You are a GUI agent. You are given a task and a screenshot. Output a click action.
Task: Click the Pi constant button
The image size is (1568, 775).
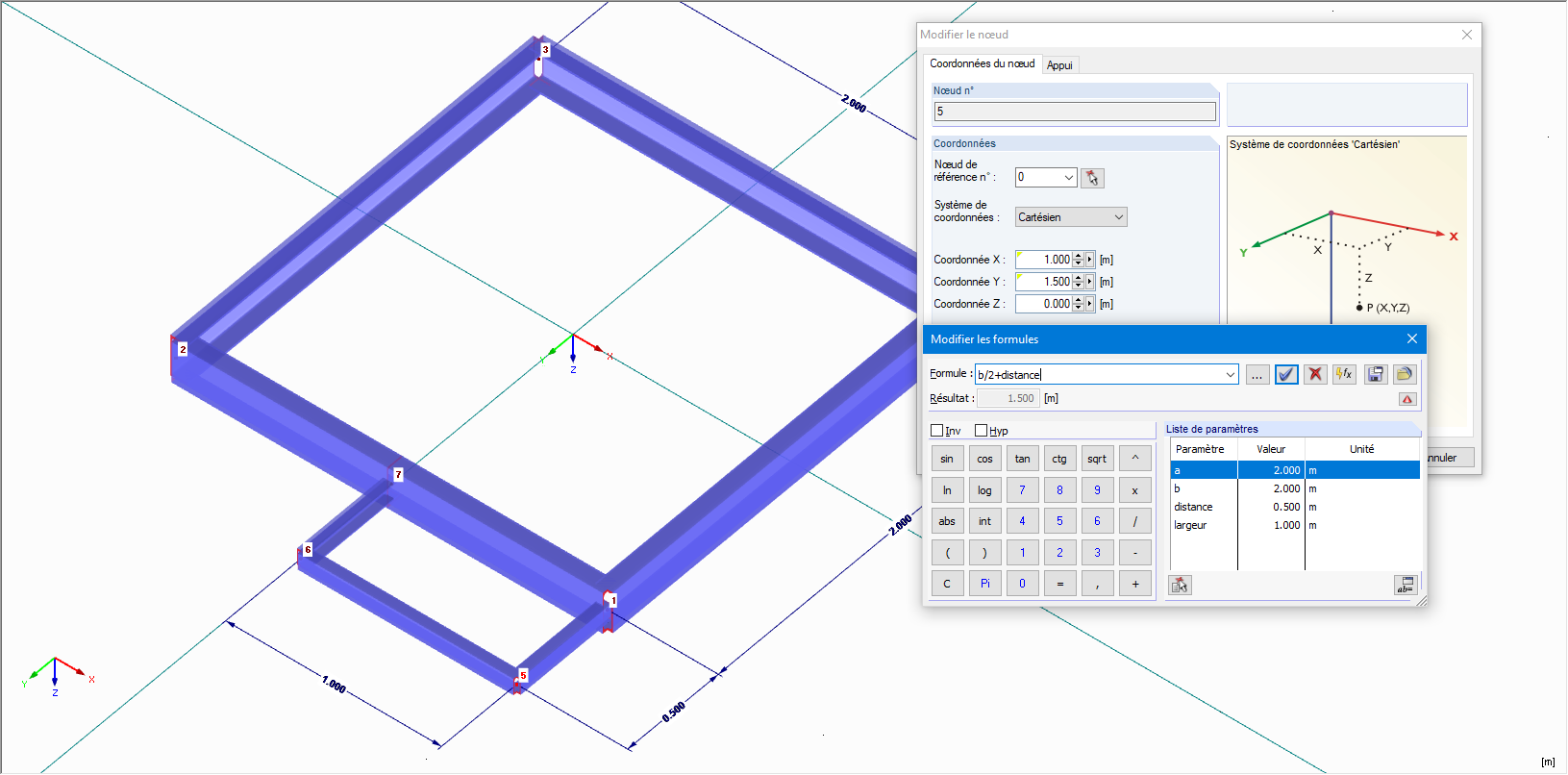(x=984, y=584)
